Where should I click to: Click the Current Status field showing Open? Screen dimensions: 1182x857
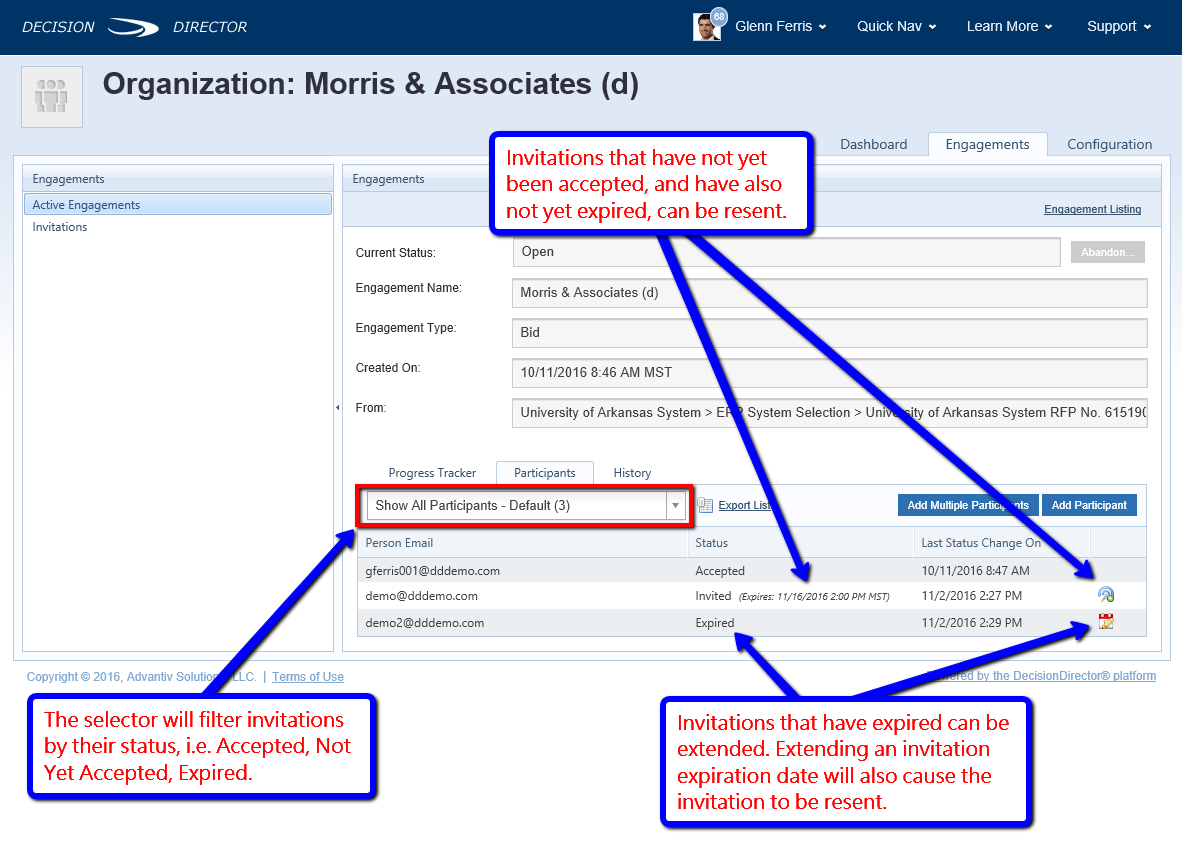click(786, 253)
